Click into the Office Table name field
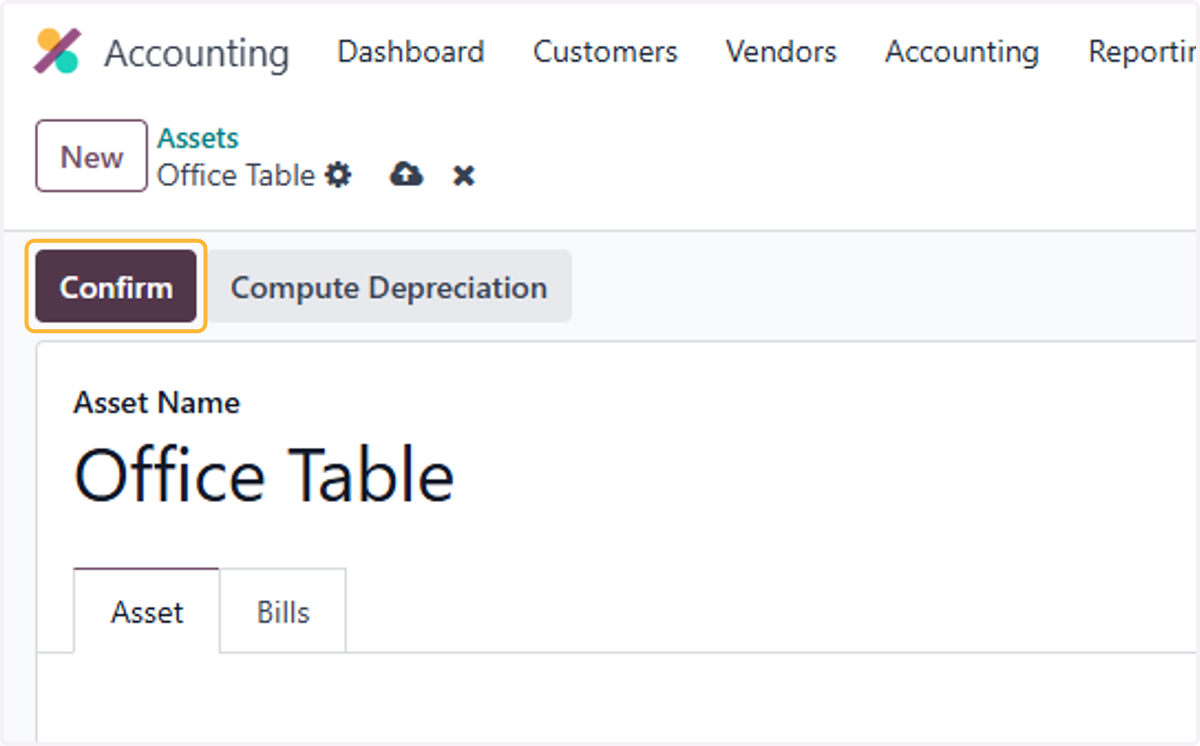 coord(265,475)
